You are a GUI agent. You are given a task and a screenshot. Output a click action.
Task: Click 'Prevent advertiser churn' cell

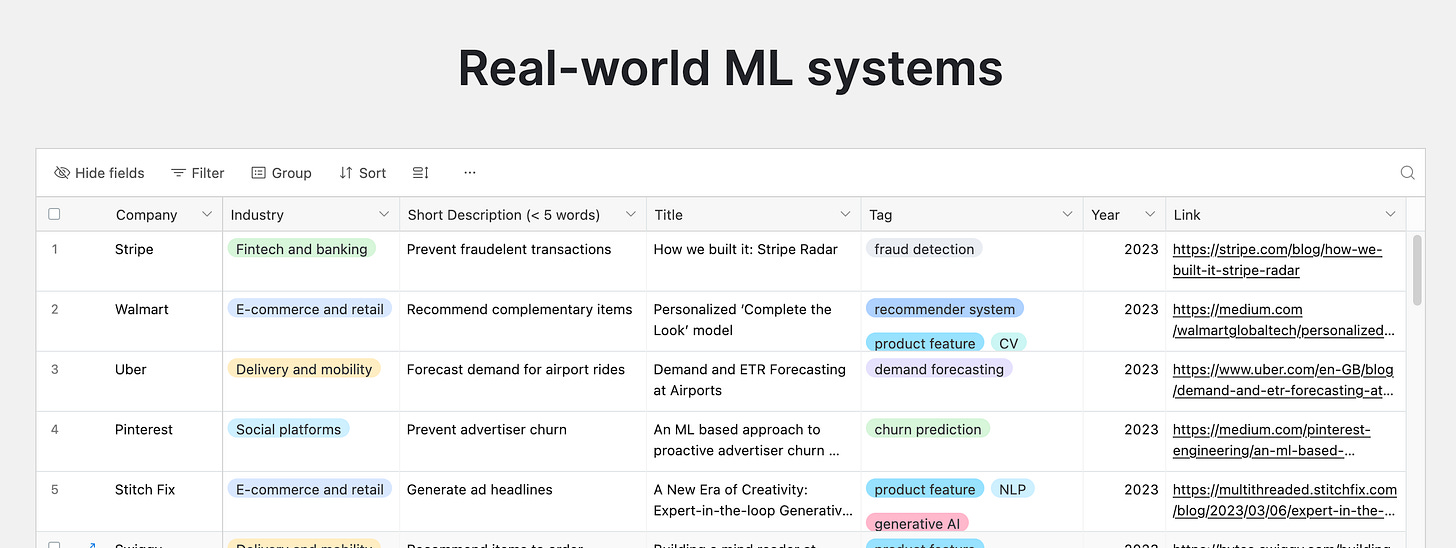click(x=523, y=442)
